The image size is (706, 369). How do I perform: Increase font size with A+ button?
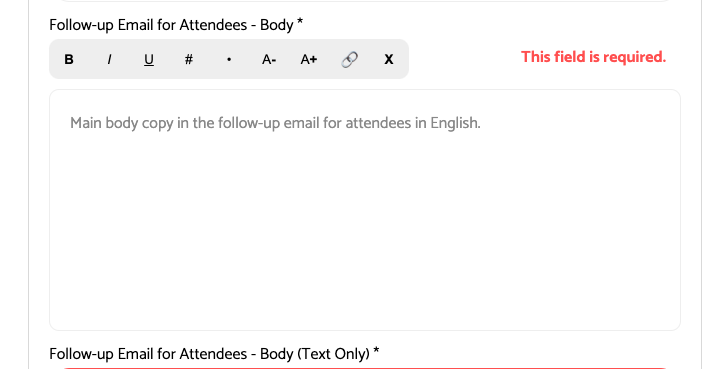click(x=309, y=59)
